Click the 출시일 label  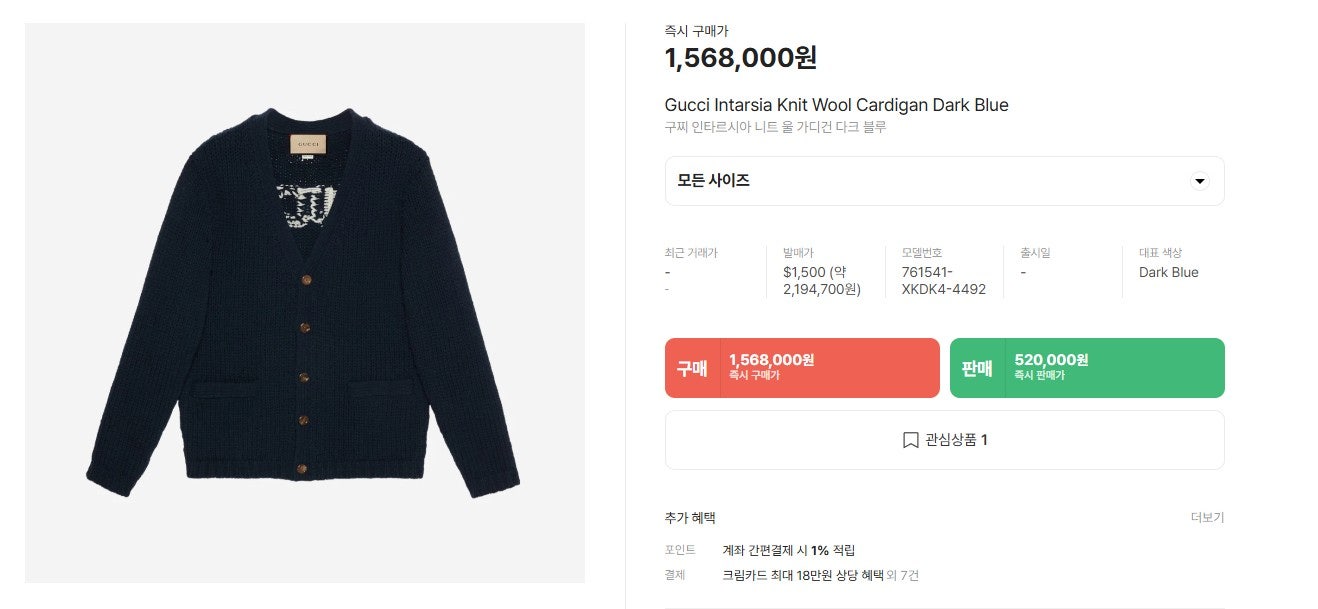pyautogui.click(x=1035, y=253)
